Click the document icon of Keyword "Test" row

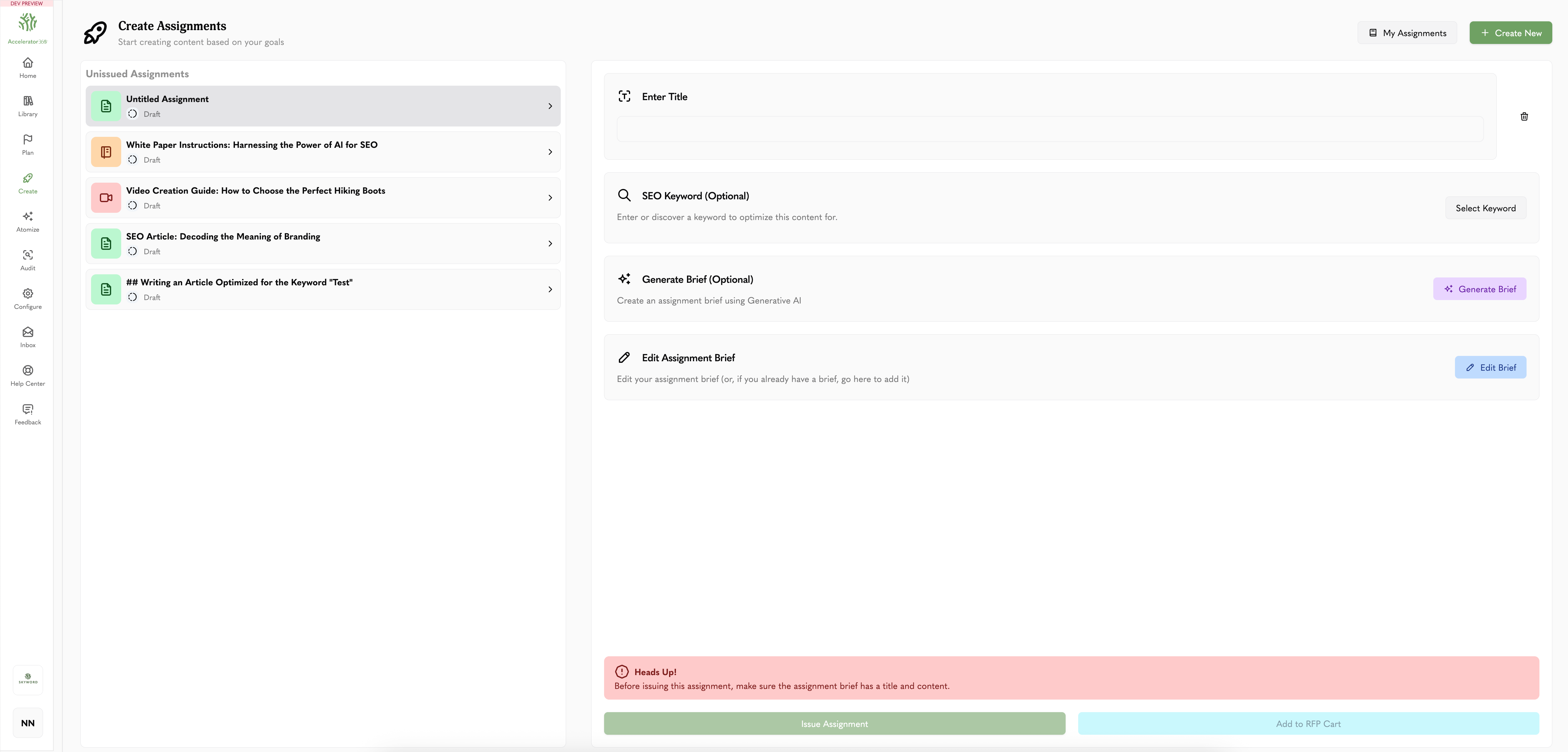click(106, 290)
